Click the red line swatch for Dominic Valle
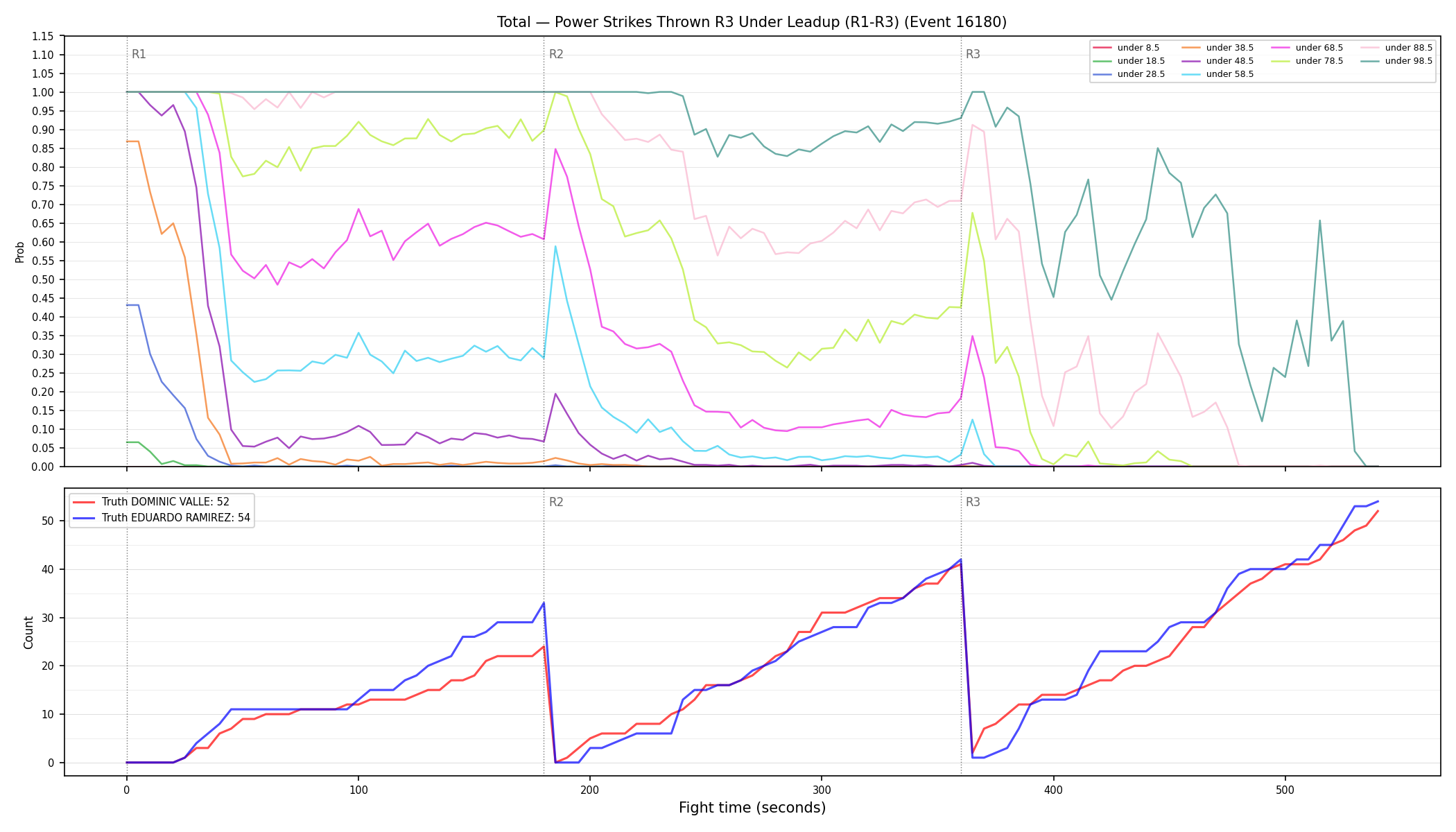Screen dimensions: 1456x832 [84, 502]
